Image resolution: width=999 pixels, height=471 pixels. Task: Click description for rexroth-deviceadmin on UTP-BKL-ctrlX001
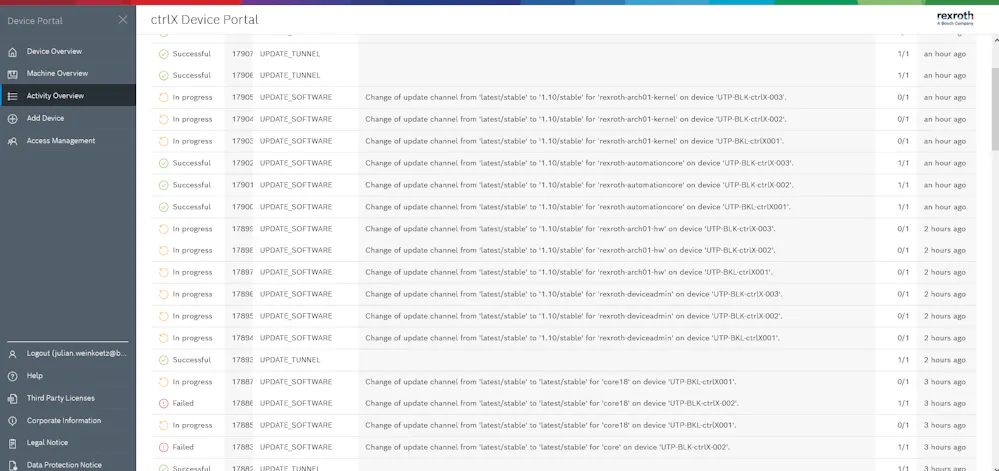[x=572, y=338]
